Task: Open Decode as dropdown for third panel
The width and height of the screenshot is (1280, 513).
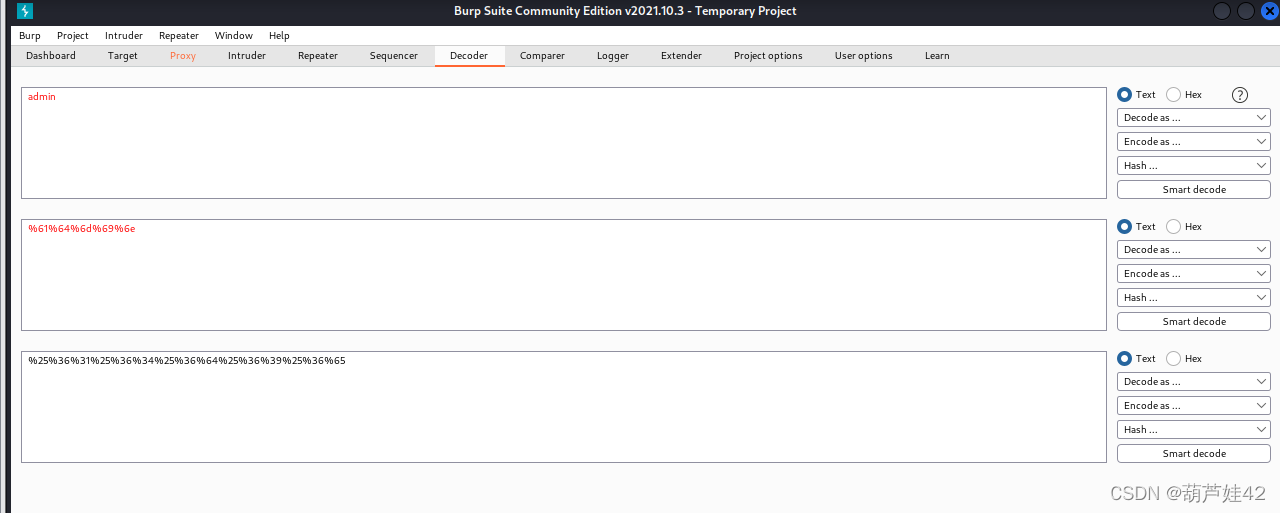Action: point(1194,382)
